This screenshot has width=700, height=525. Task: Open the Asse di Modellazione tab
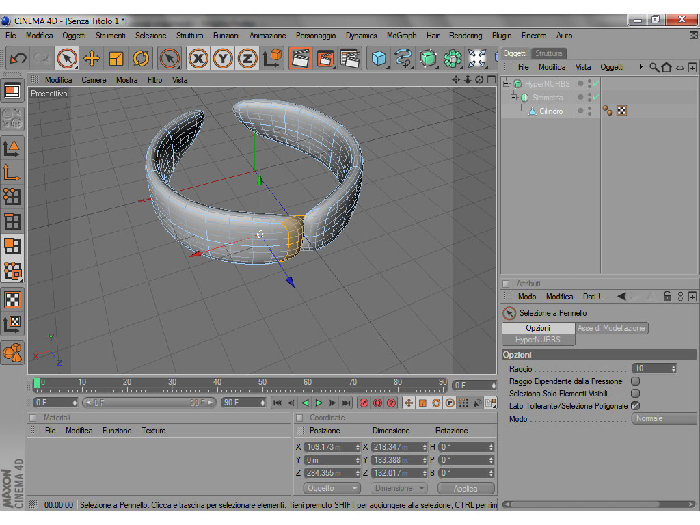(x=611, y=328)
